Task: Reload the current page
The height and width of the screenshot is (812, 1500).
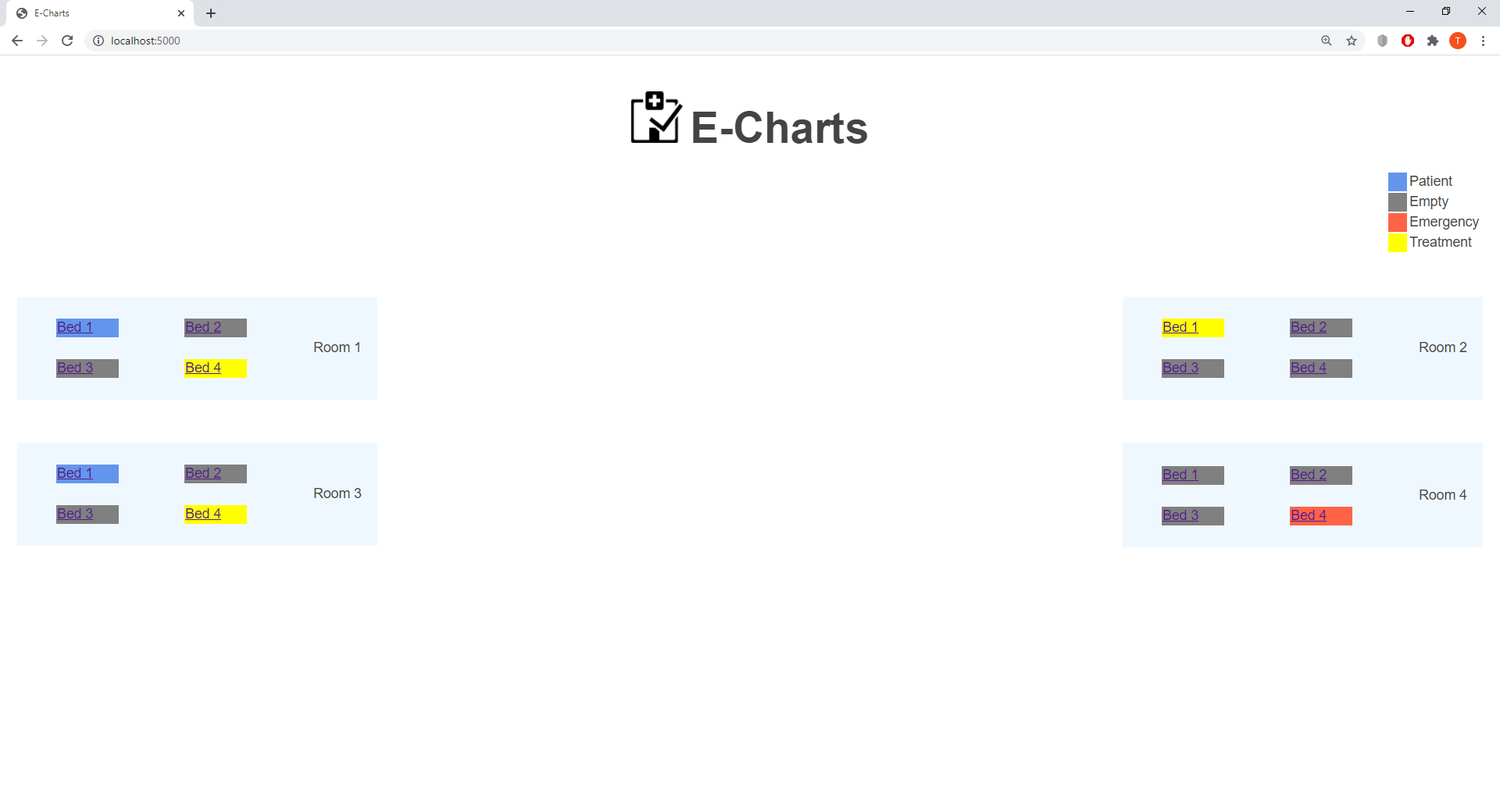Action: click(x=67, y=41)
